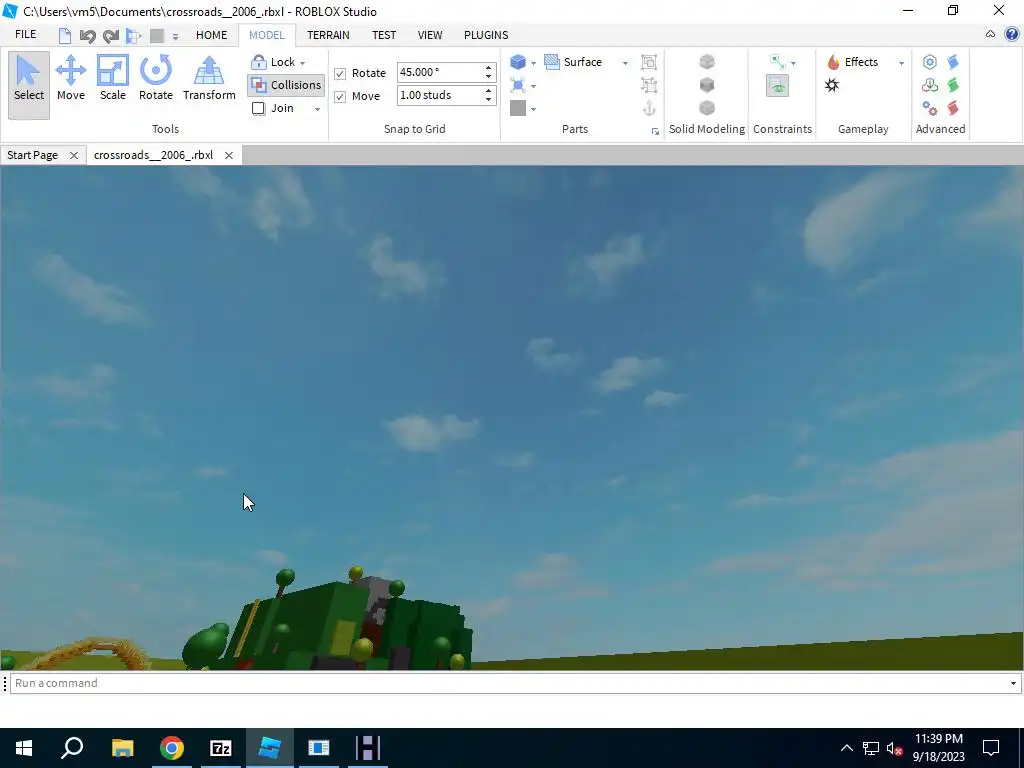Screen dimensions: 1024x768
Task: Click the blue Script icon
Action: coord(953,62)
